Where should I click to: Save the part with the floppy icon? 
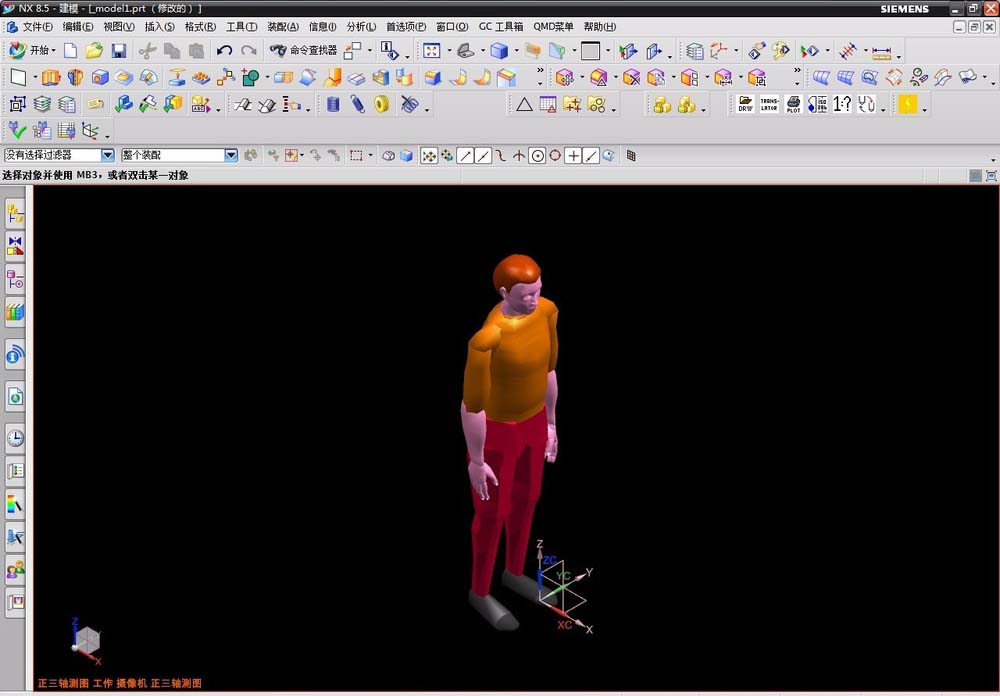(x=119, y=50)
